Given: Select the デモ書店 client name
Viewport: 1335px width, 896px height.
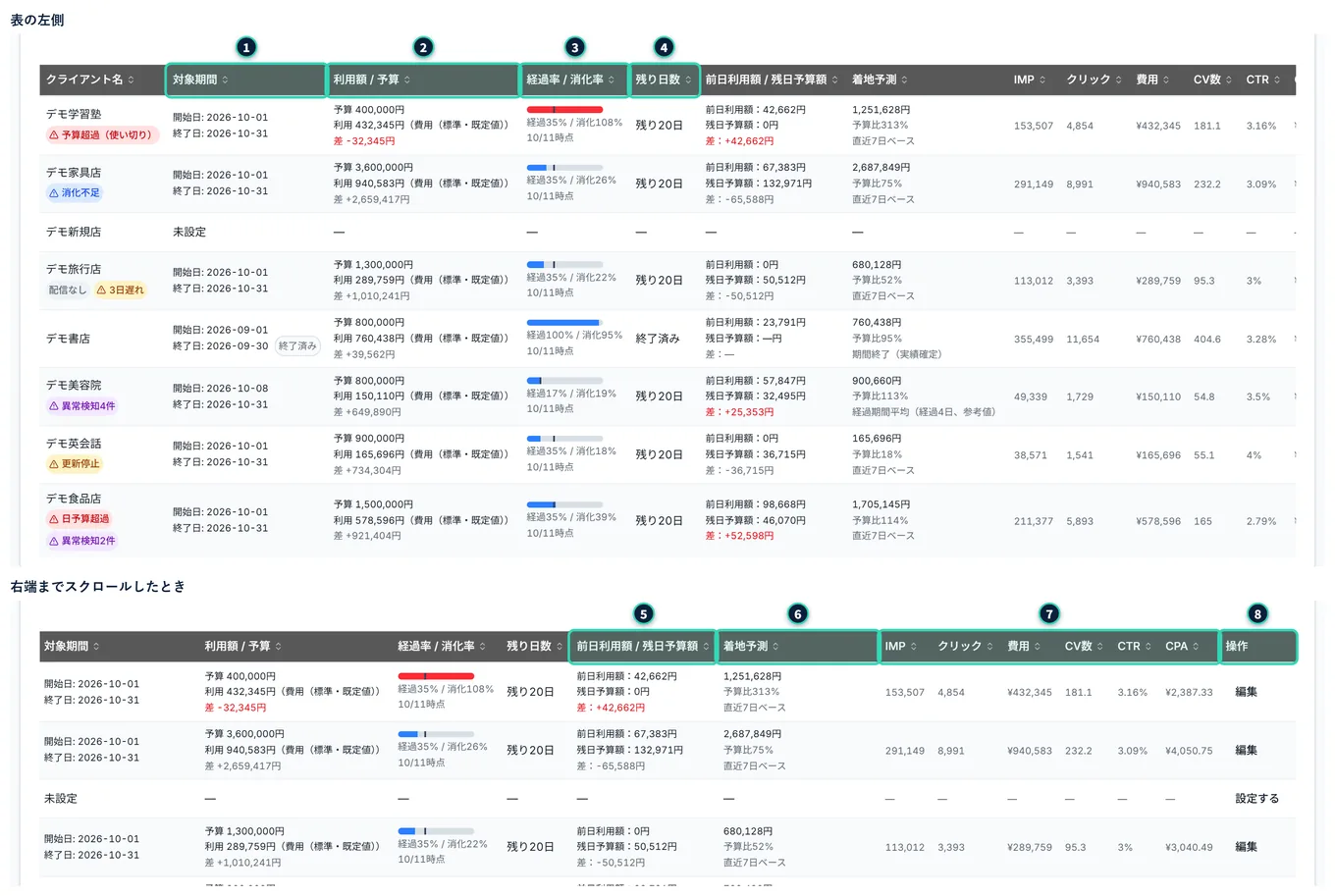Looking at the screenshot, I should 68,339.
